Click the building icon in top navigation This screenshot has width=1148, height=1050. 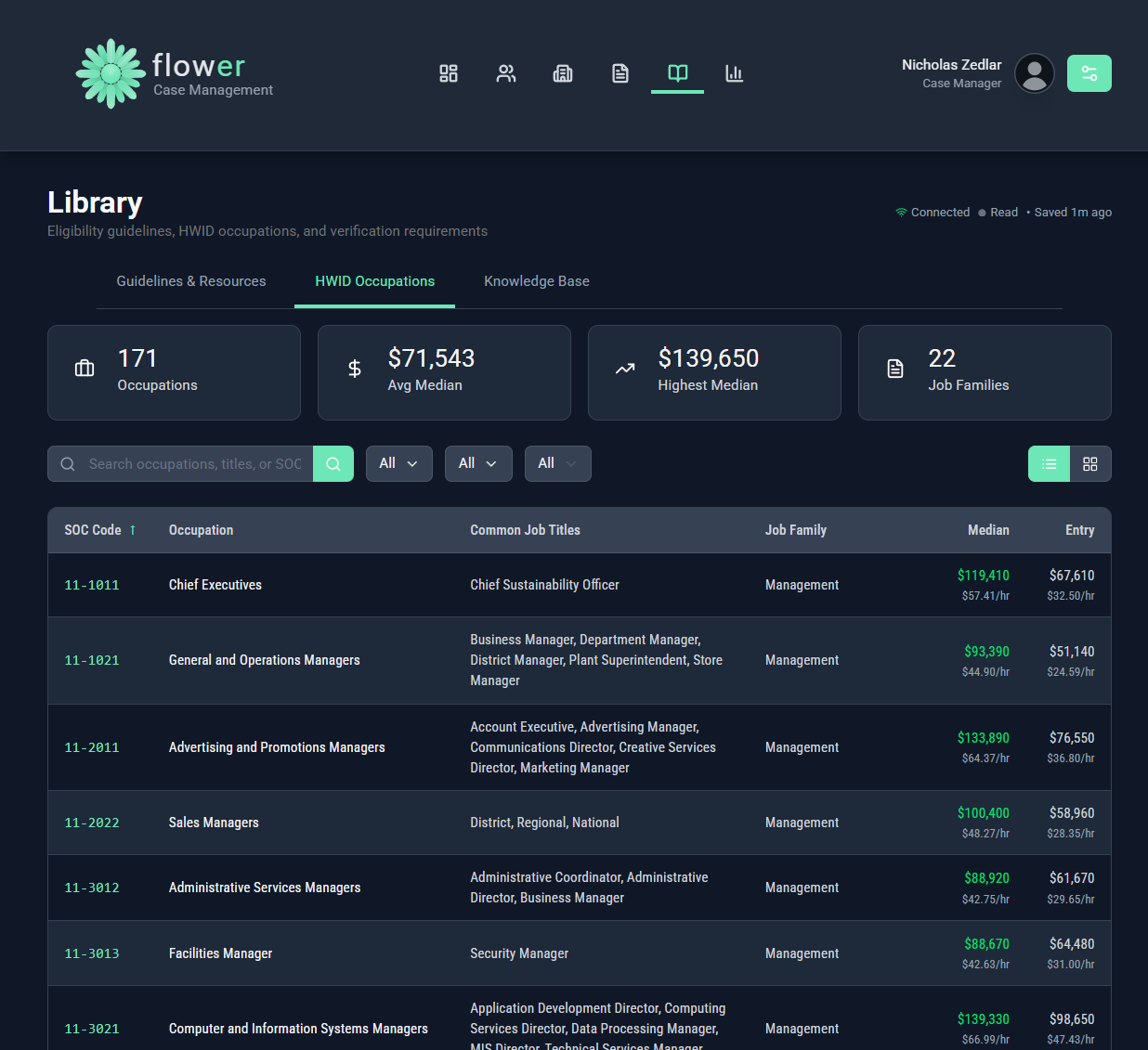(x=563, y=73)
